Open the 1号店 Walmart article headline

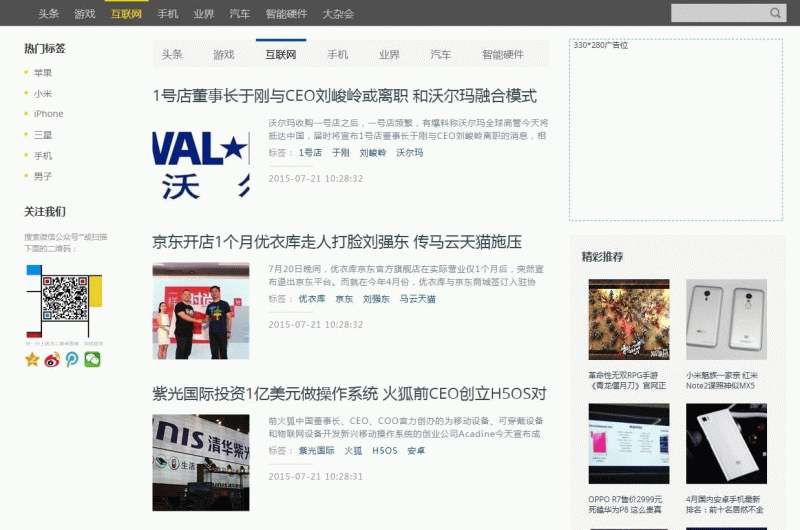[x=344, y=96]
